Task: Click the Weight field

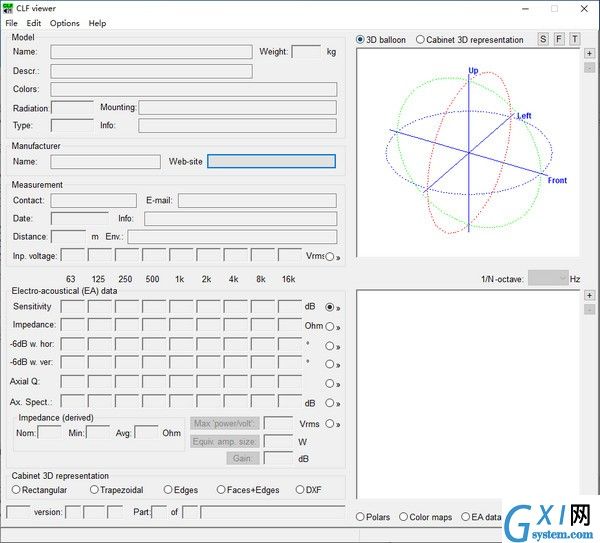Action: tap(306, 52)
